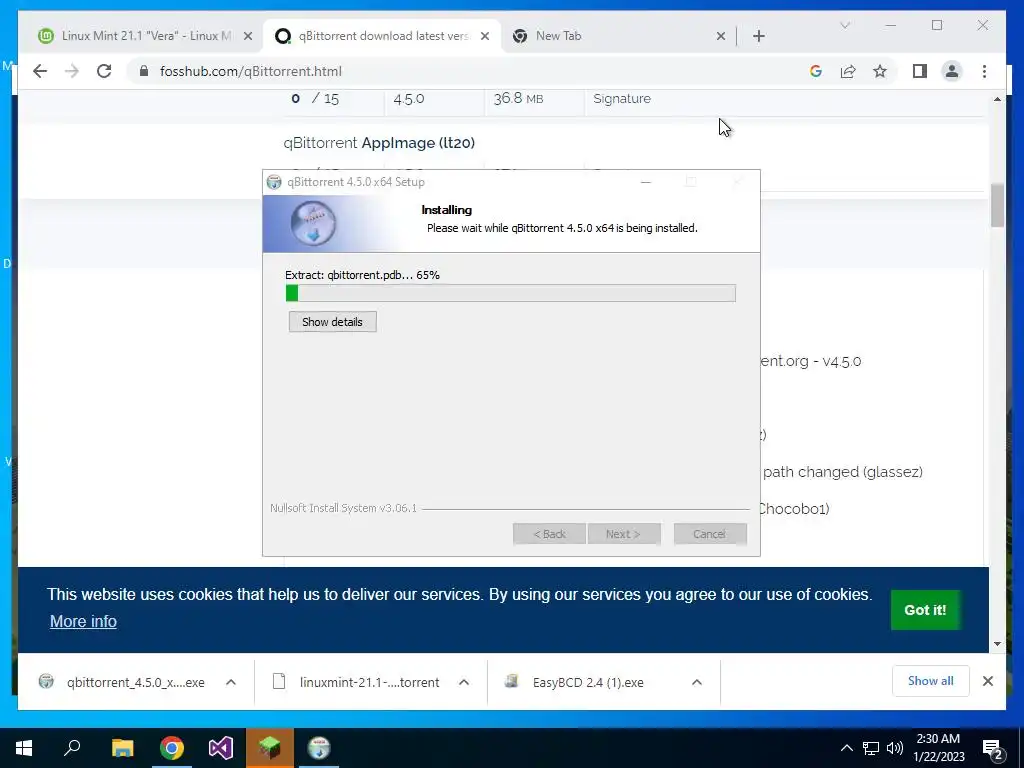
Task: Open Visual Studio from taskbar
Action: point(221,748)
